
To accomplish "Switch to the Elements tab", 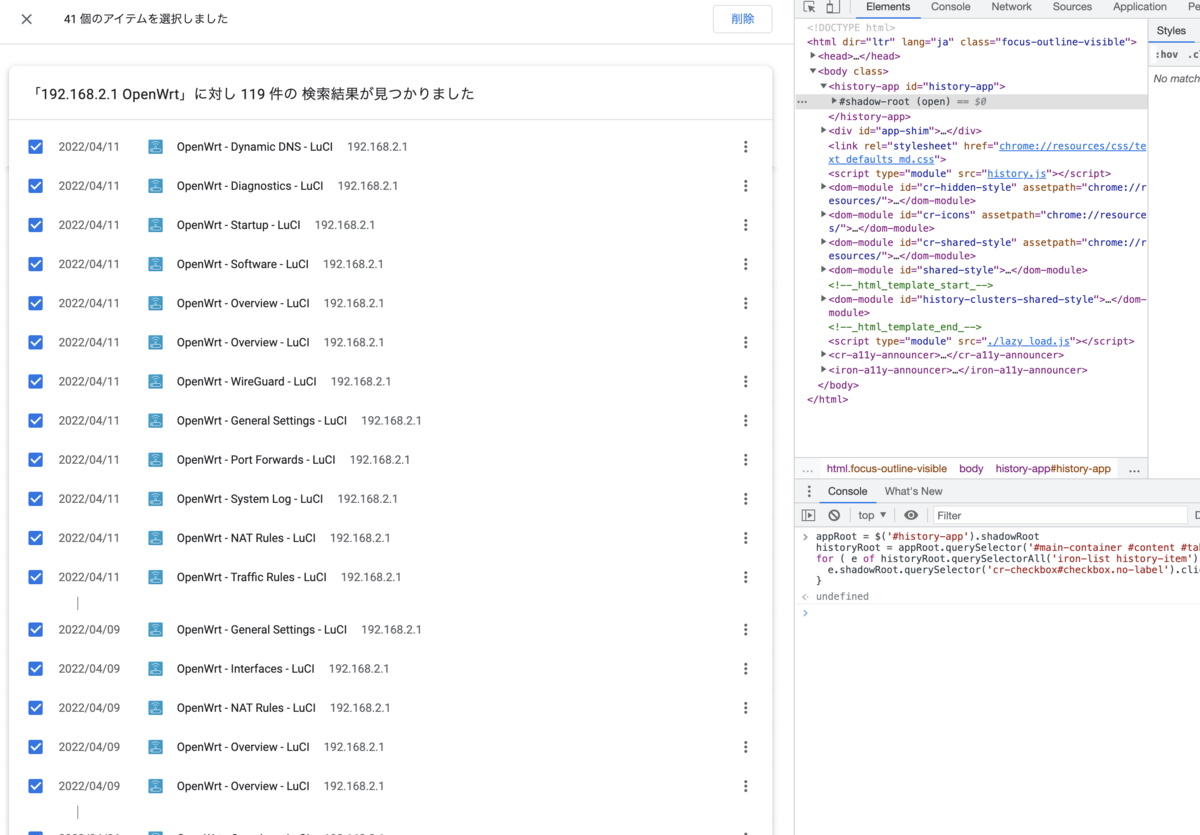I will pos(888,7).
